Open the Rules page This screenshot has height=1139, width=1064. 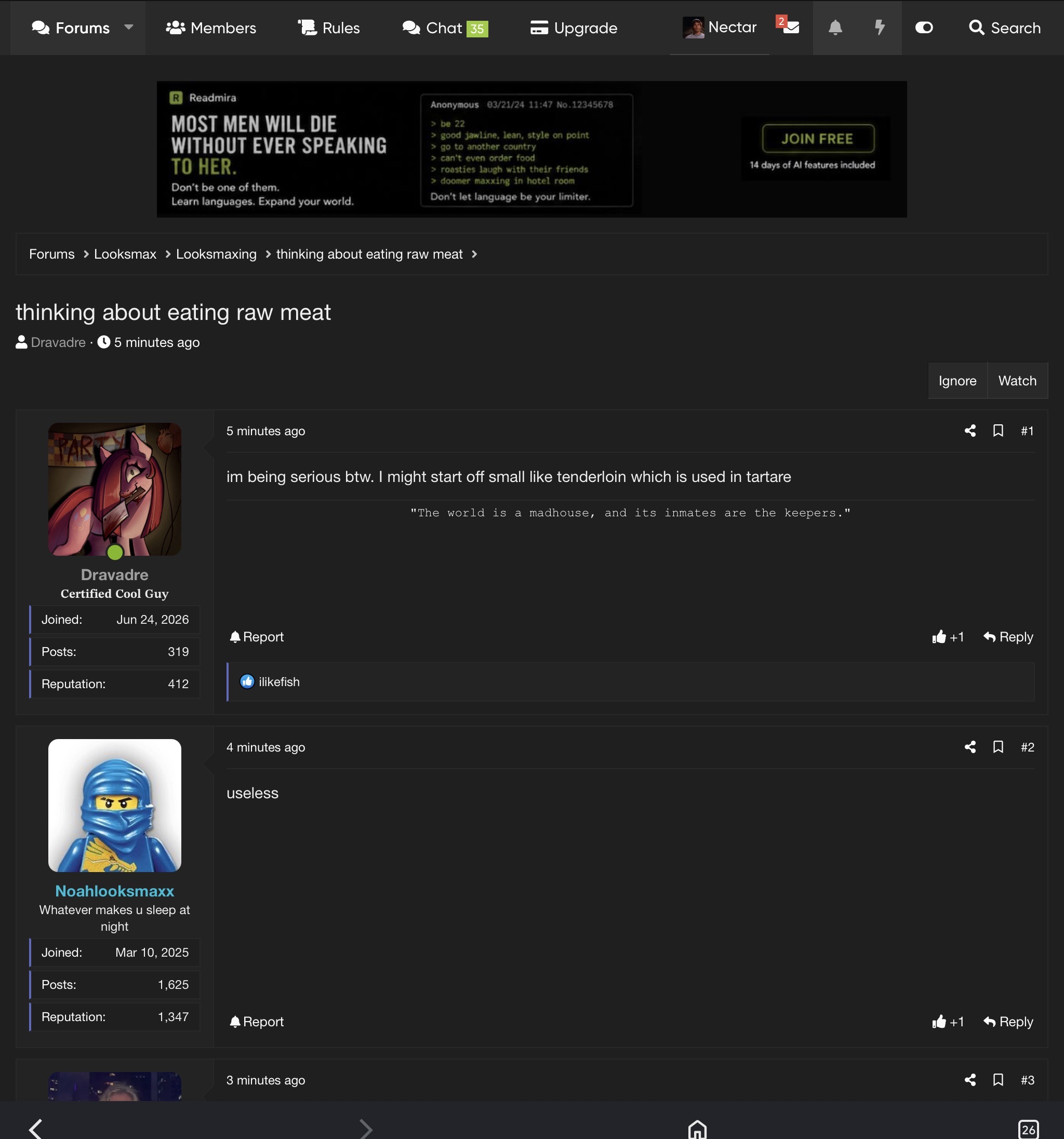point(329,28)
